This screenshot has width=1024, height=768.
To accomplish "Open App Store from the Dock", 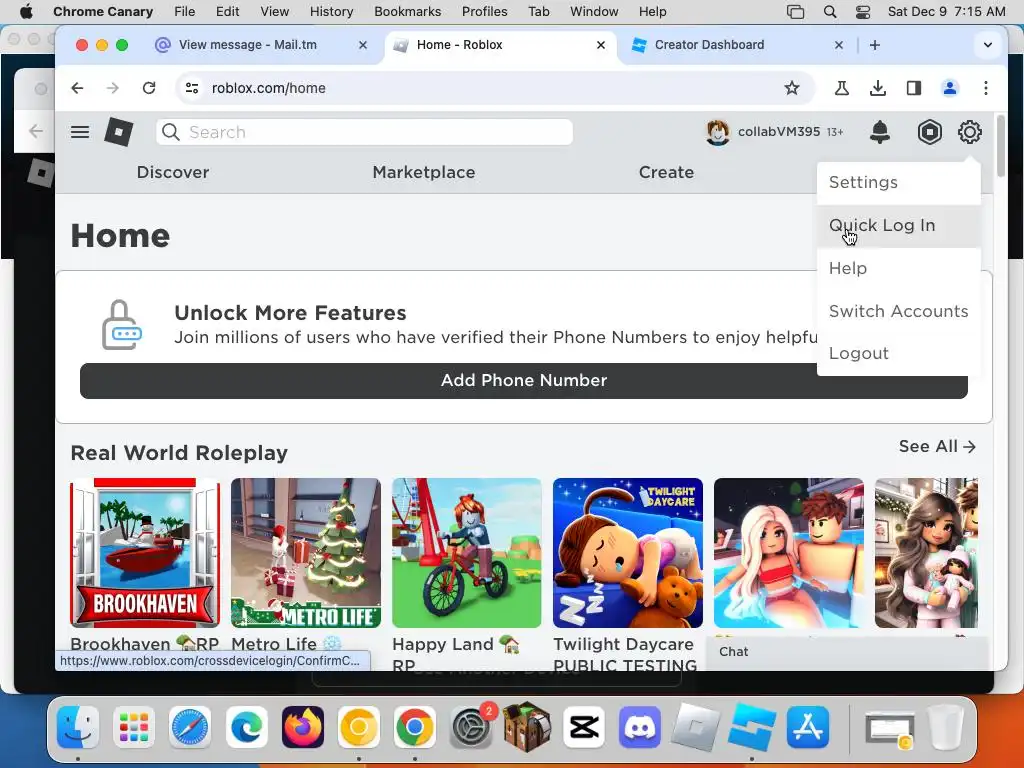I will click(x=808, y=727).
